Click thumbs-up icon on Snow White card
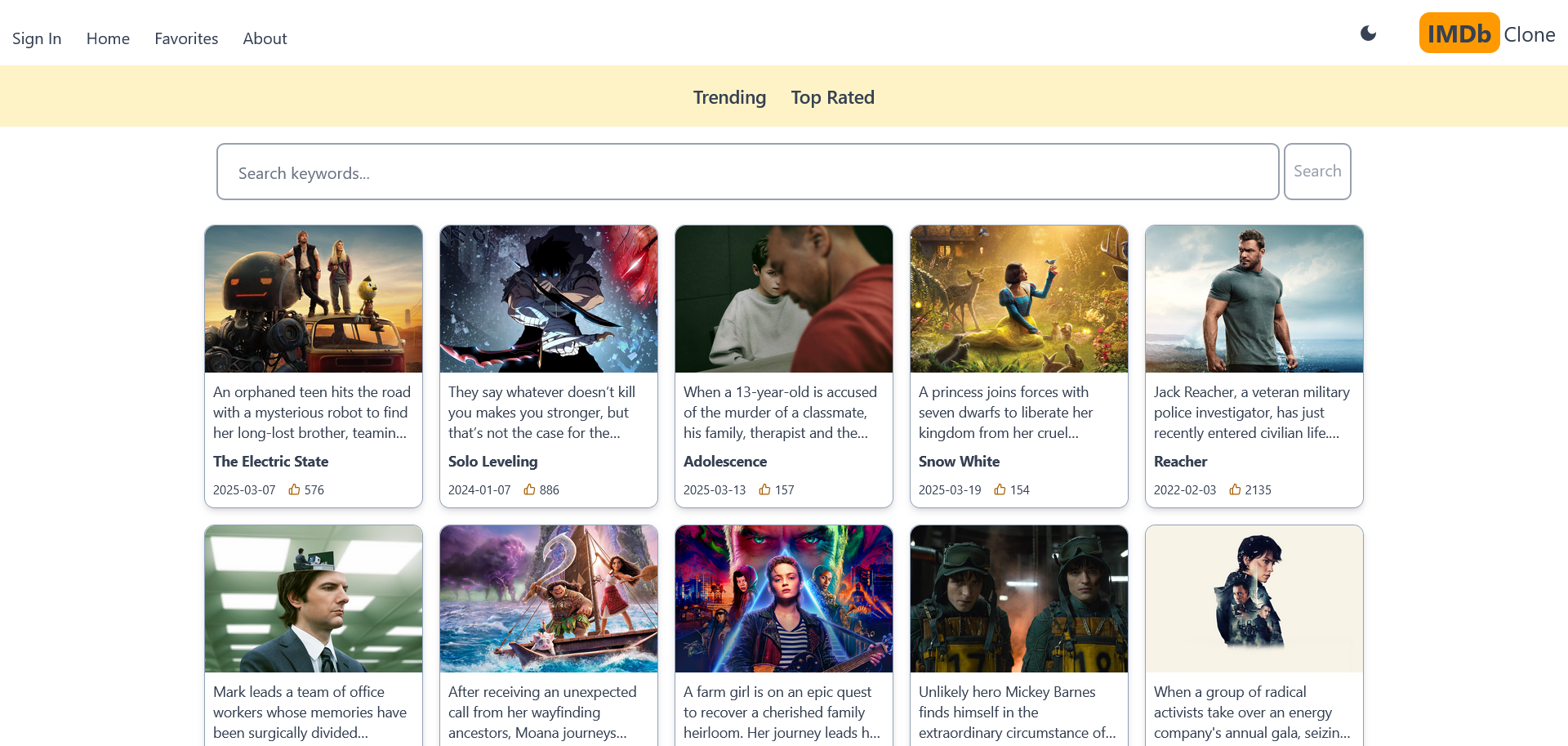1568x746 pixels. point(1000,489)
